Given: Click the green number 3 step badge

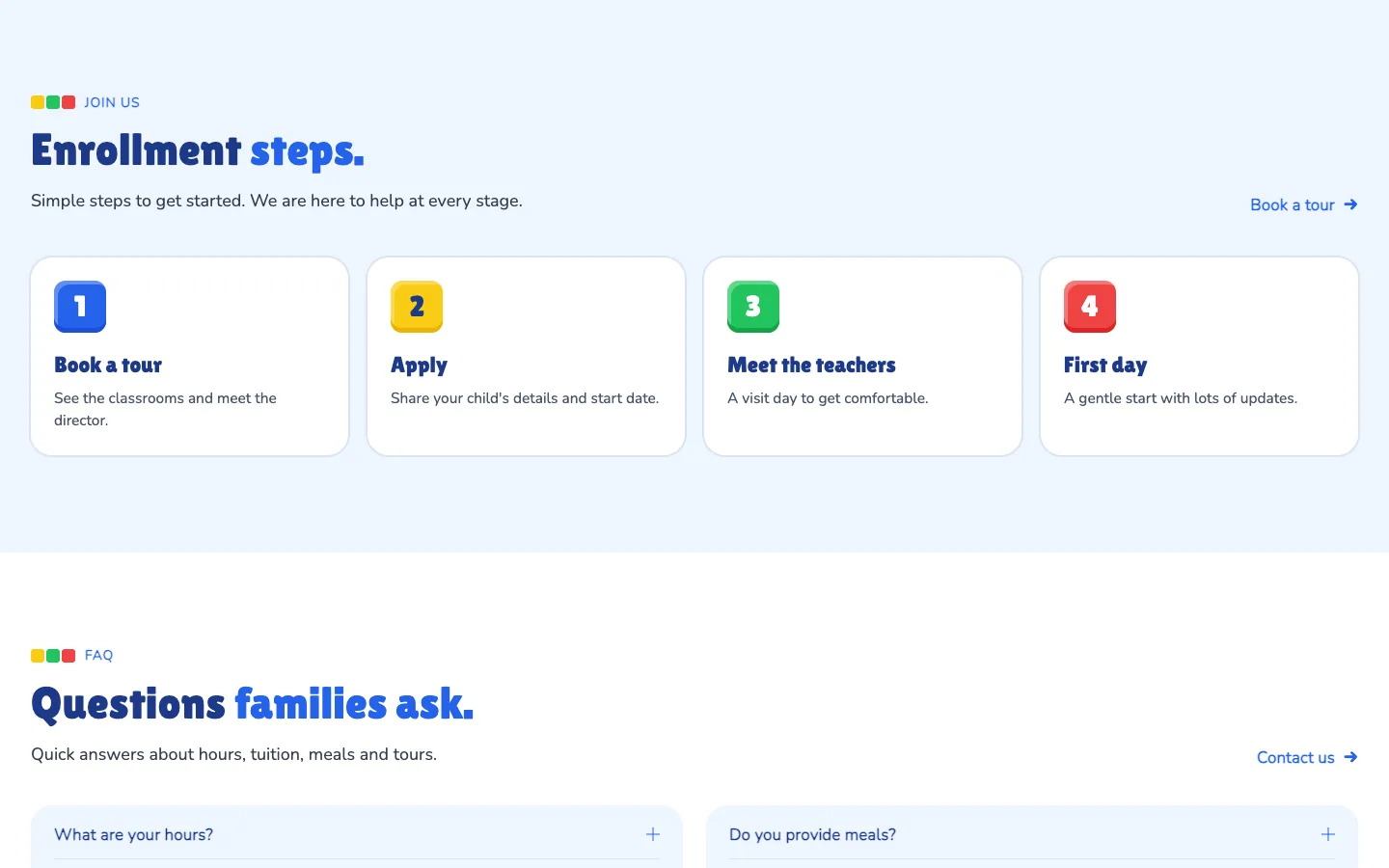Looking at the screenshot, I should click(753, 307).
